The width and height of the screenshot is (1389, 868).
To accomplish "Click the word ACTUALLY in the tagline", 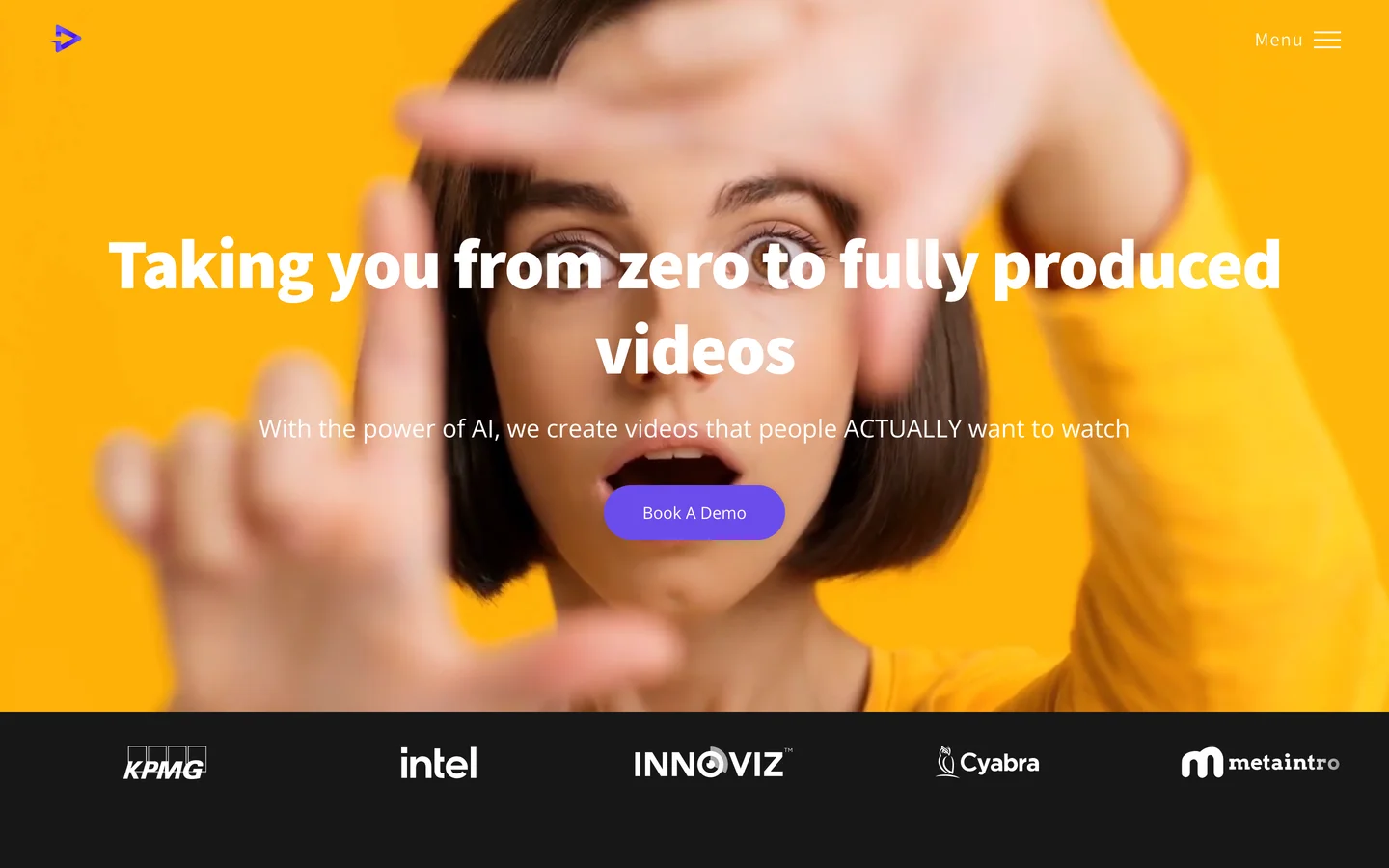I will (903, 428).
